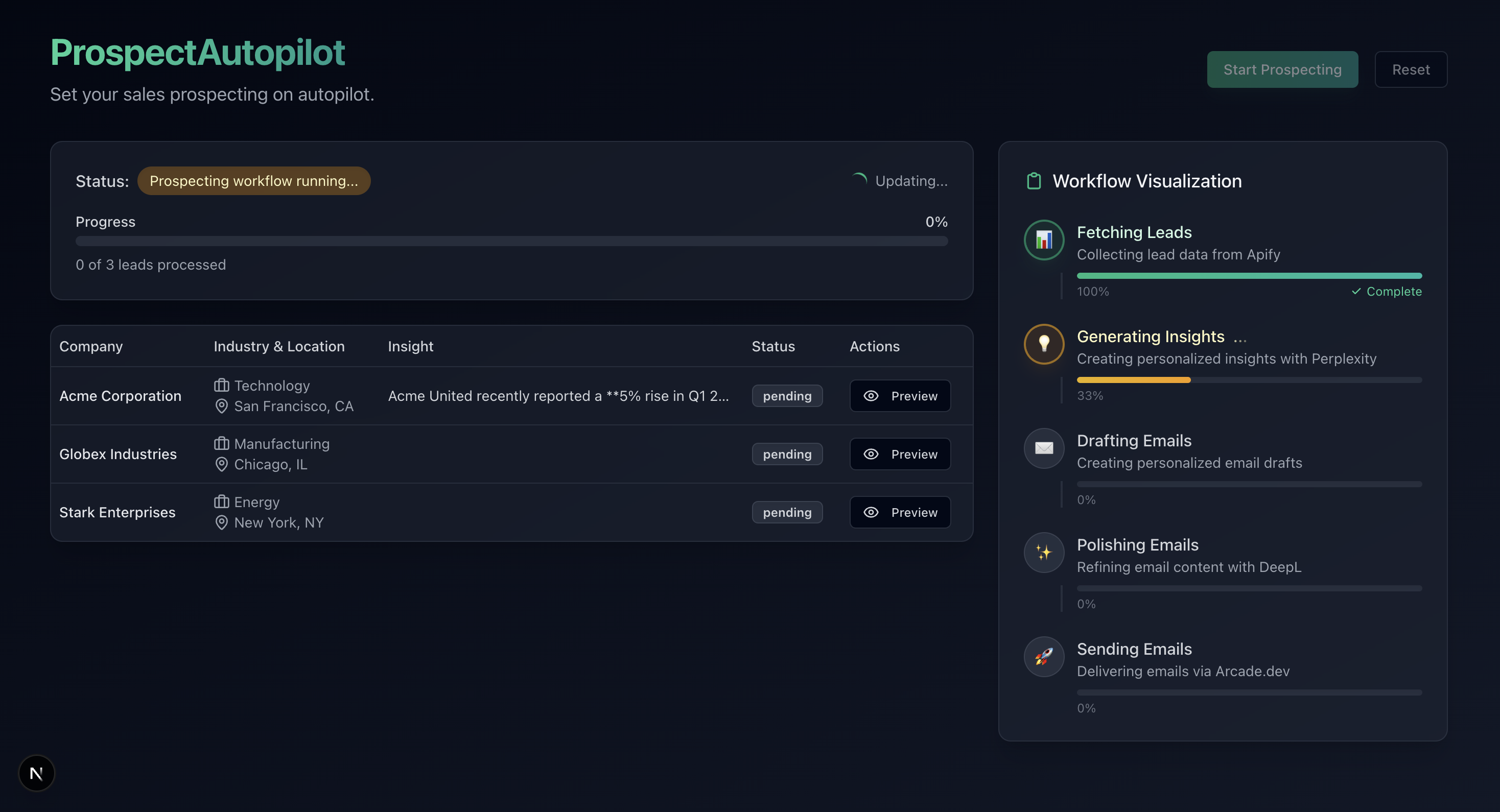Click the Sending Emails rocket icon
The image size is (1500, 812).
click(1043, 657)
